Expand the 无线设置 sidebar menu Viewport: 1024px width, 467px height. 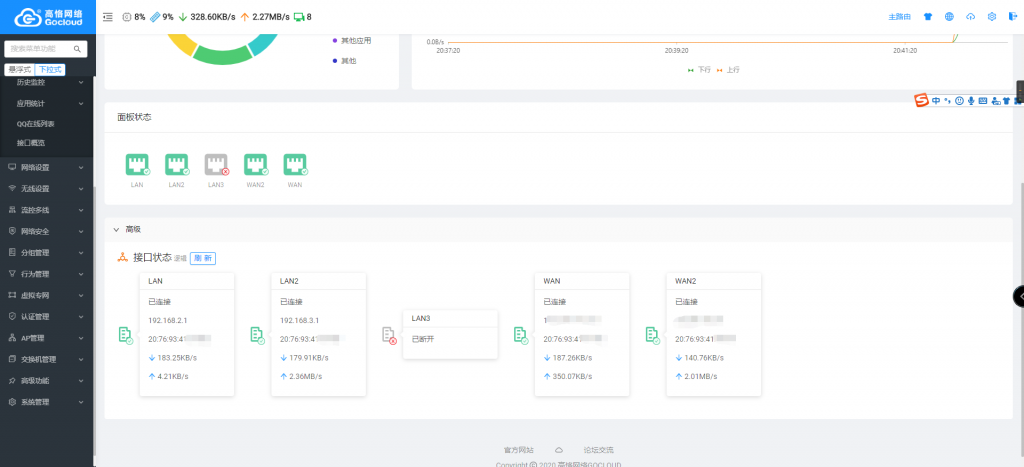pyautogui.click(x=46, y=188)
